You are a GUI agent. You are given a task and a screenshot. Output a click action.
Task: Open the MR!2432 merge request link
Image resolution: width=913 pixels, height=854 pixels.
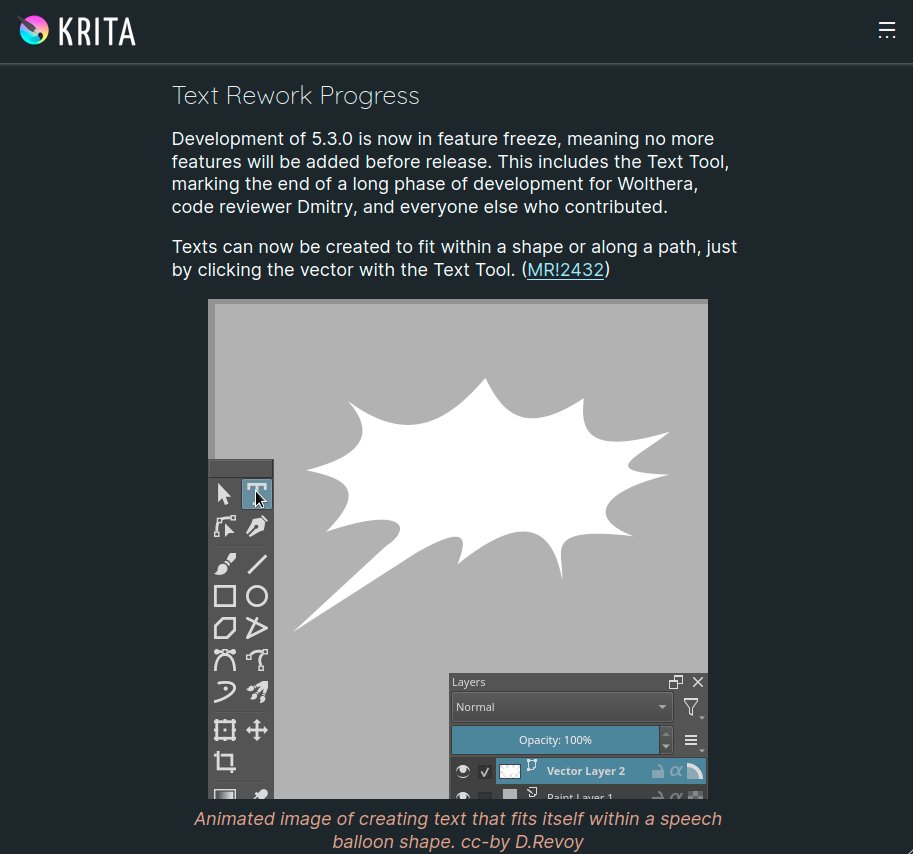[565, 270]
